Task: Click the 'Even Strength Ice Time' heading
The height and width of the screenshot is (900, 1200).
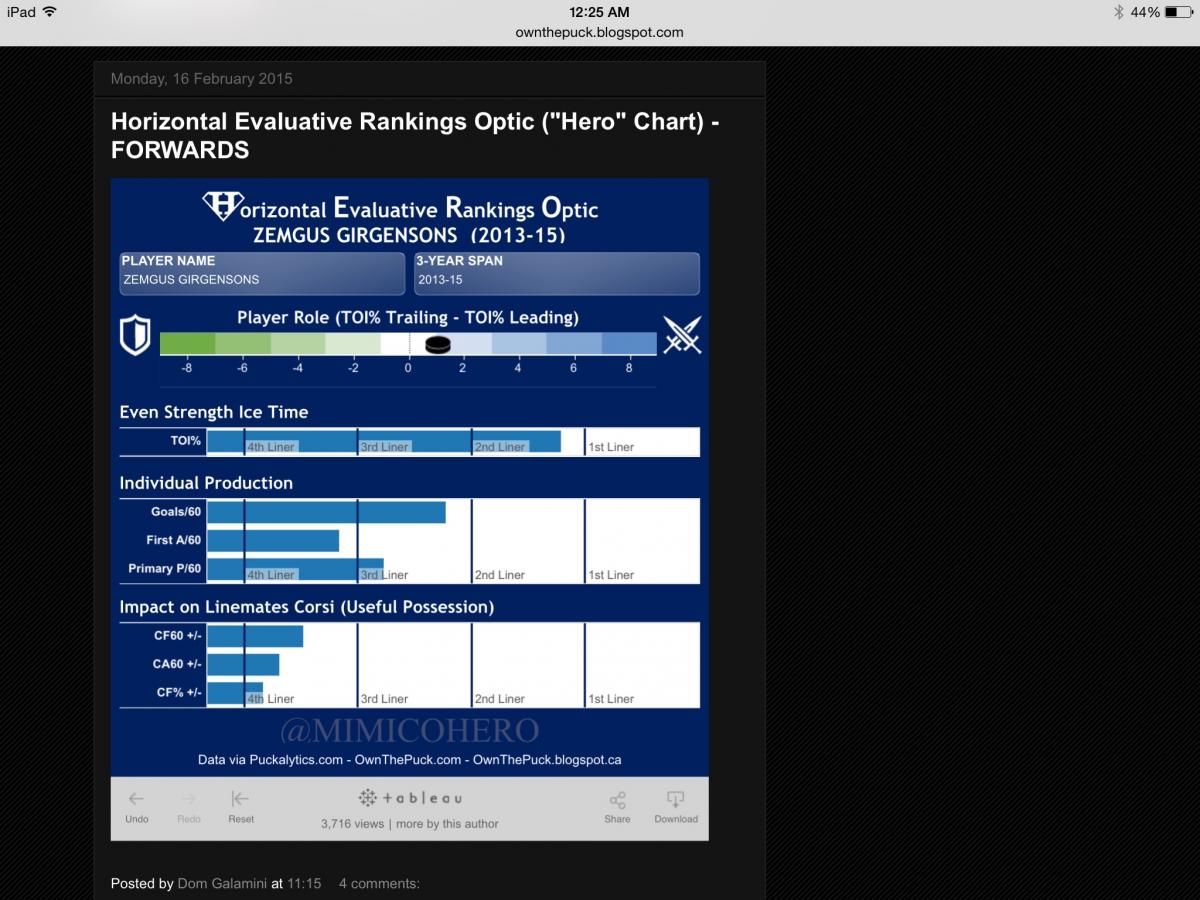Action: 214,412
